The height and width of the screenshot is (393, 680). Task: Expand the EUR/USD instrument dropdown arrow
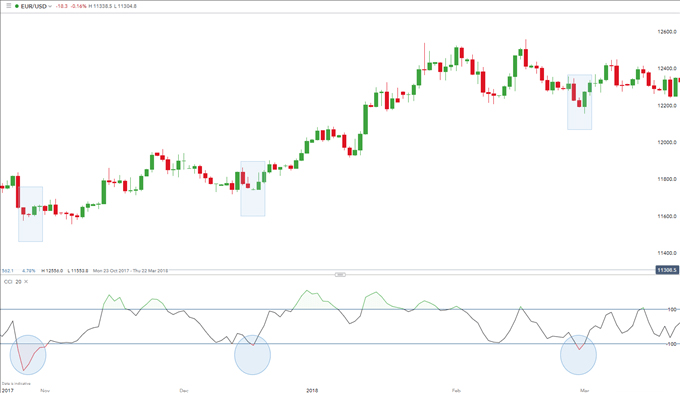click(x=50, y=7)
